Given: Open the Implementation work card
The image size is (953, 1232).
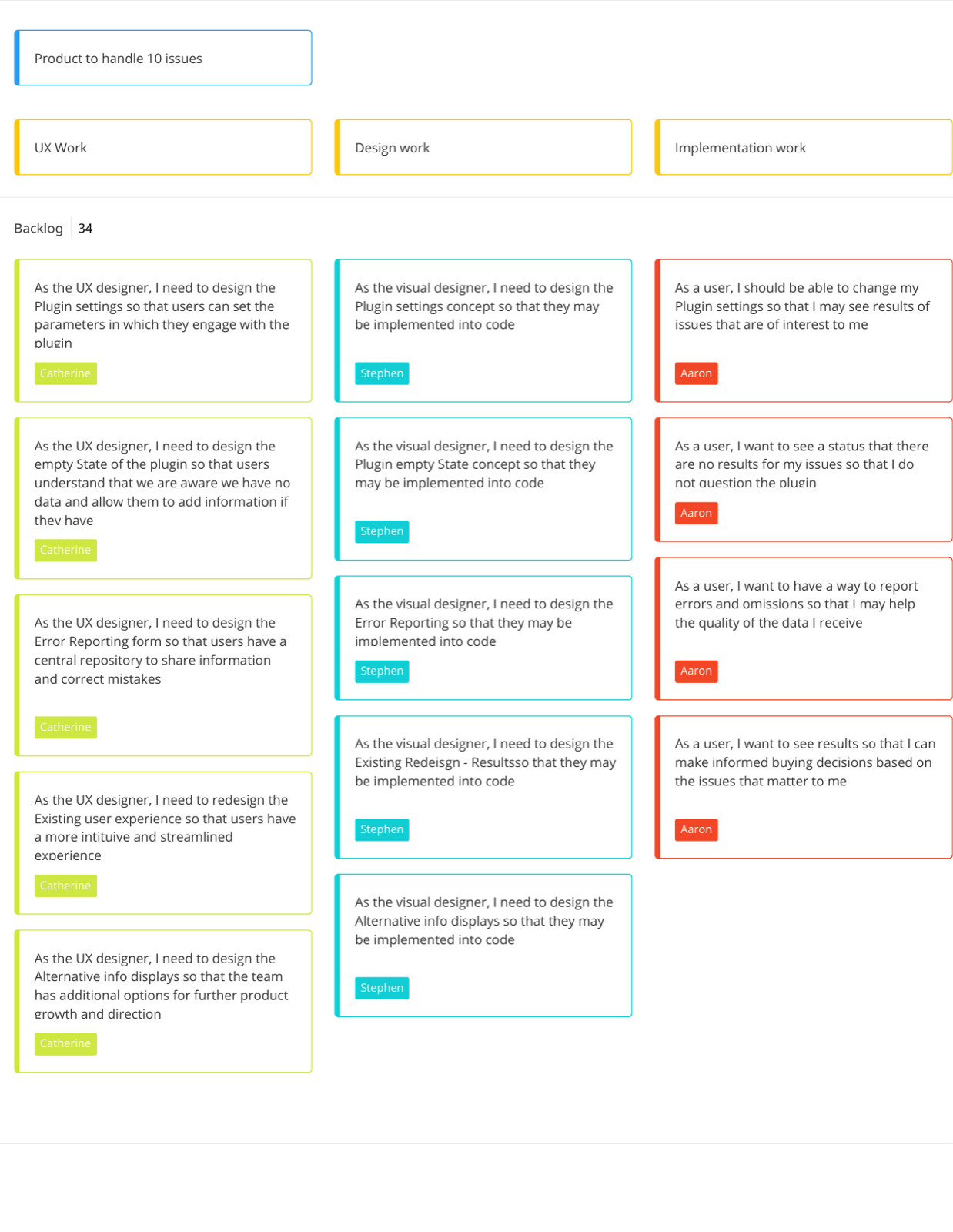Looking at the screenshot, I should pos(804,147).
